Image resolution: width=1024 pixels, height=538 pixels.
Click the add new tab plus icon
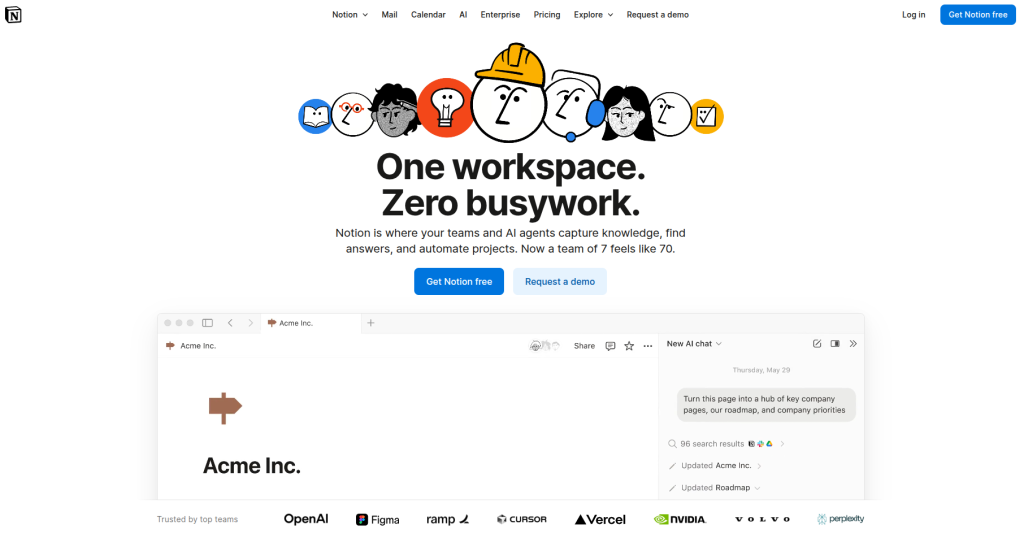pyautogui.click(x=370, y=323)
